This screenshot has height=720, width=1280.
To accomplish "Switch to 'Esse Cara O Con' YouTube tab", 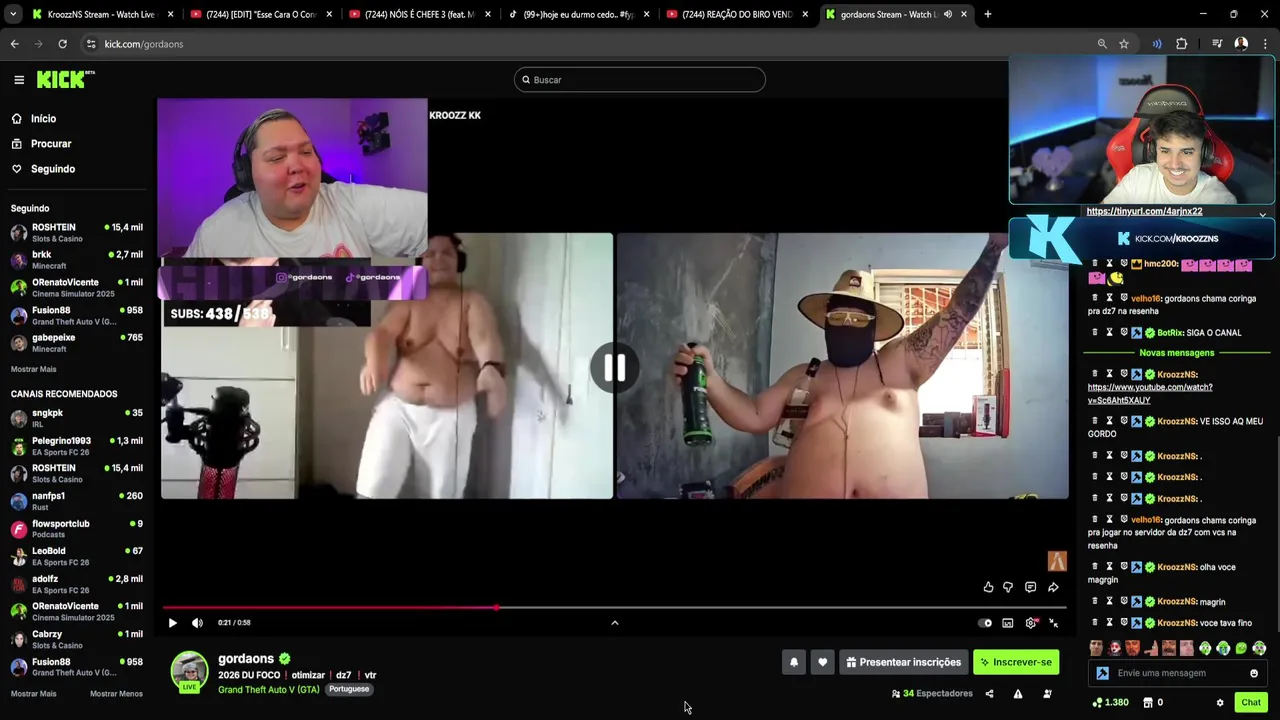I will (x=262, y=14).
